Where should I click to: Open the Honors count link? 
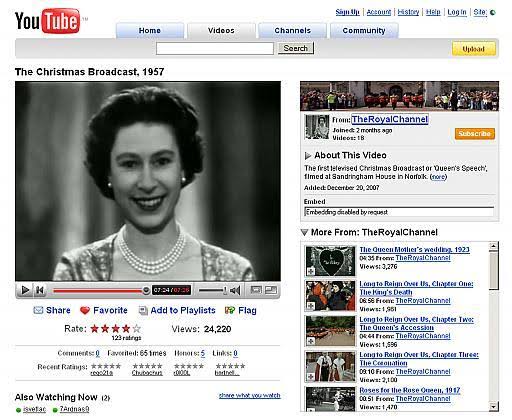(203, 353)
